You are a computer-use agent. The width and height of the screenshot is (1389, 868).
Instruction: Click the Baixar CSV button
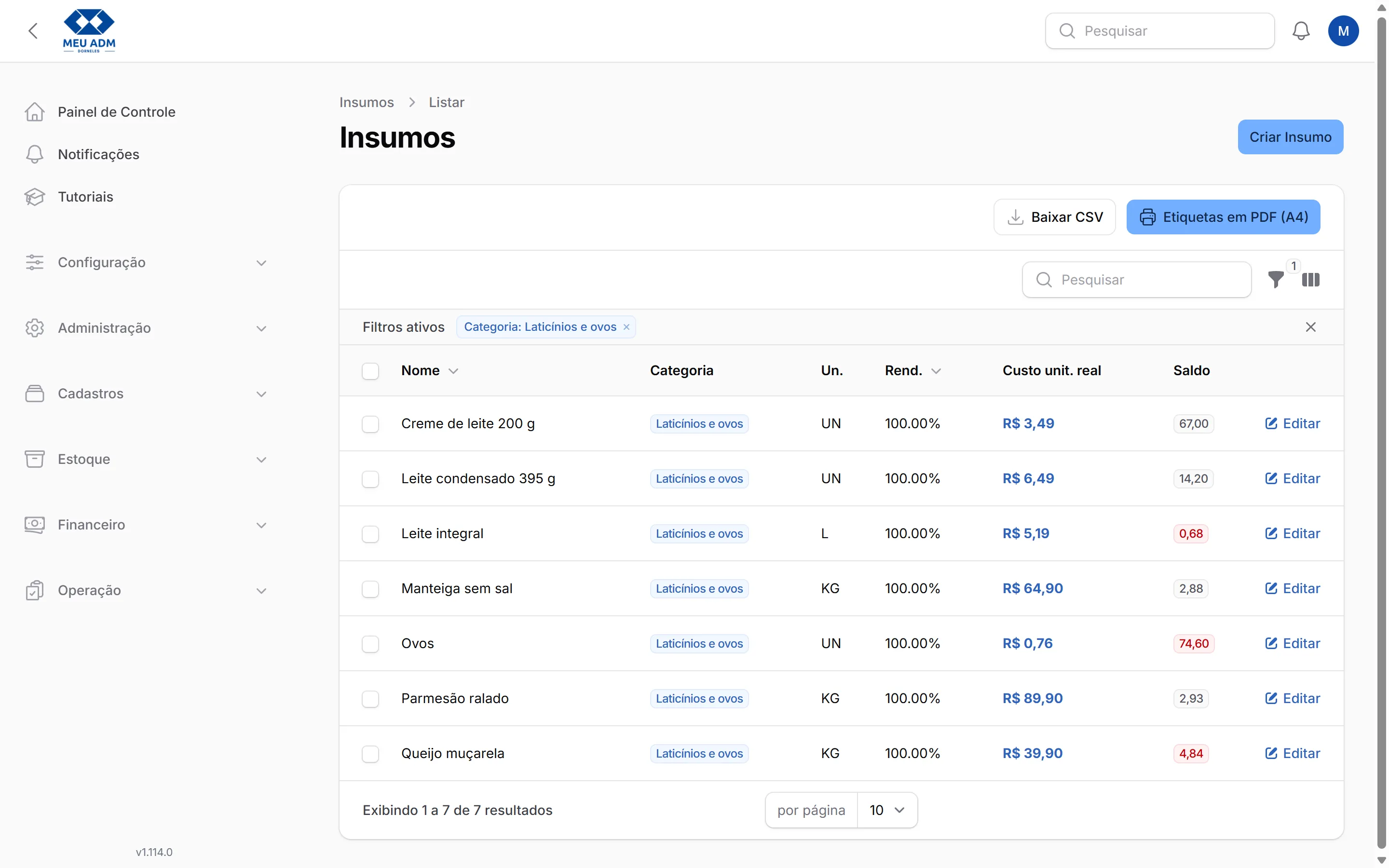pos(1054,217)
